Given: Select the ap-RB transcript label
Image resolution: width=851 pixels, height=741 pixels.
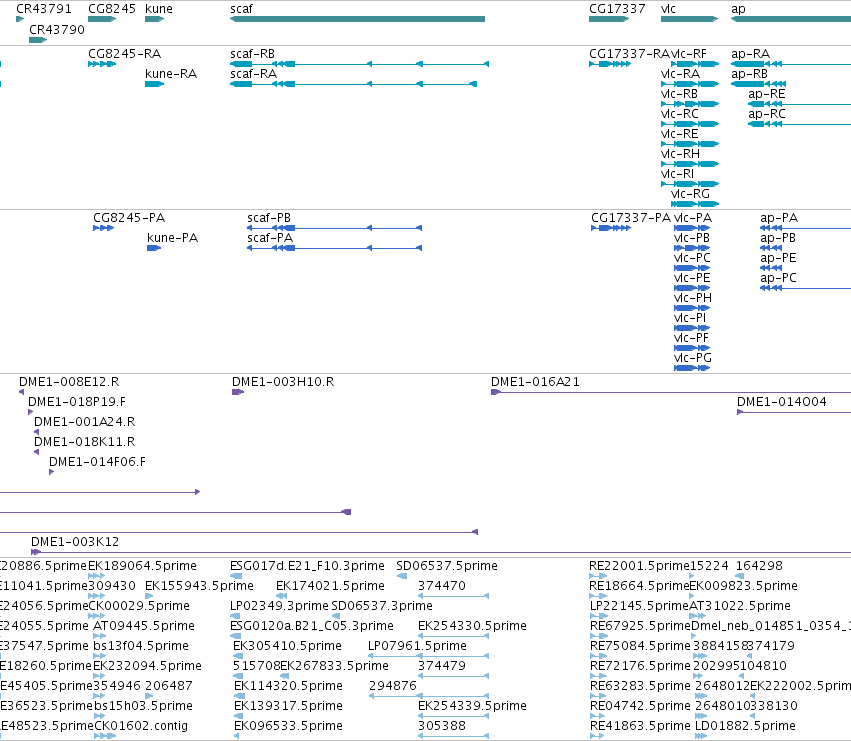Looking at the screenshot, I should [750, 74].
